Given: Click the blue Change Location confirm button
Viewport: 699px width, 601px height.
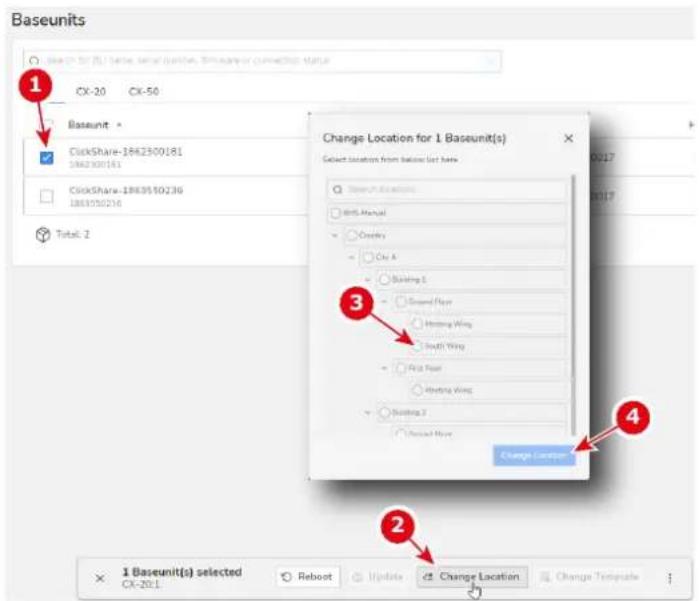Looking at the screenshot, I should (534, 455).
